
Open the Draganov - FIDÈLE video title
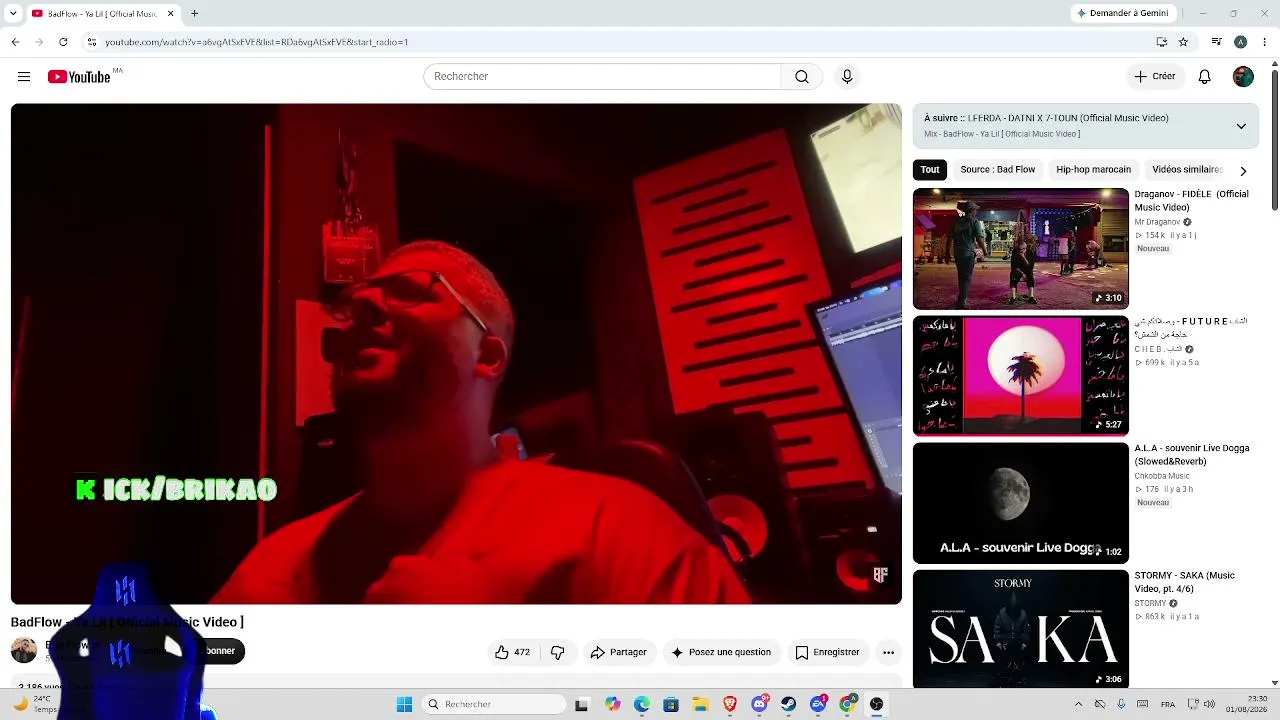coord(1191,201)
